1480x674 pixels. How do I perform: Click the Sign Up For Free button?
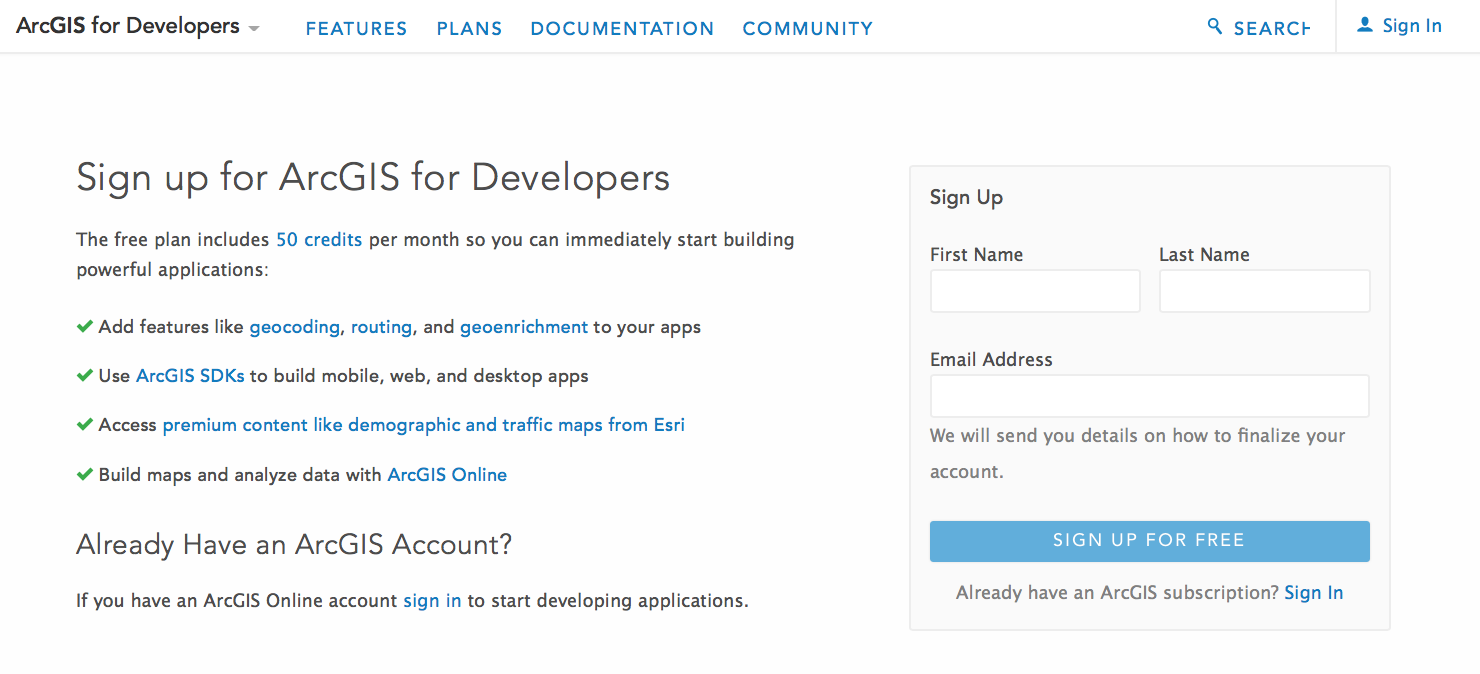pos(1150,541)
